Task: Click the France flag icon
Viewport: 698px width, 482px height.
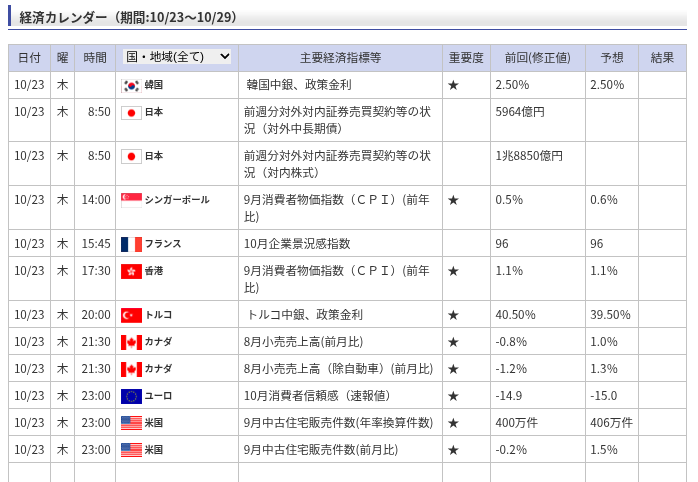Action: [131, 244]
